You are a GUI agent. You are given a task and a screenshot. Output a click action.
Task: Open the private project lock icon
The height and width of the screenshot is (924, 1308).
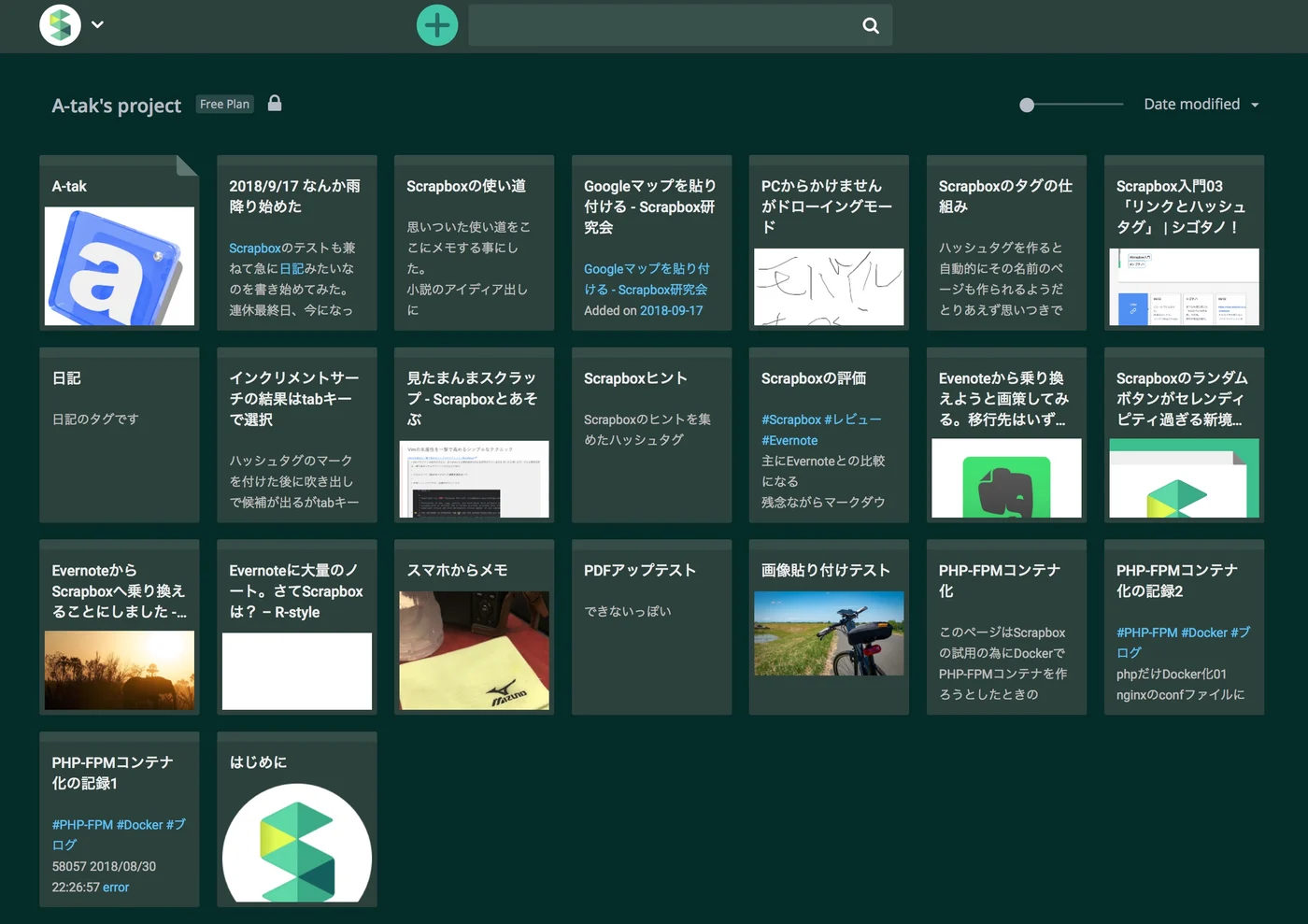tap(275, 103)
